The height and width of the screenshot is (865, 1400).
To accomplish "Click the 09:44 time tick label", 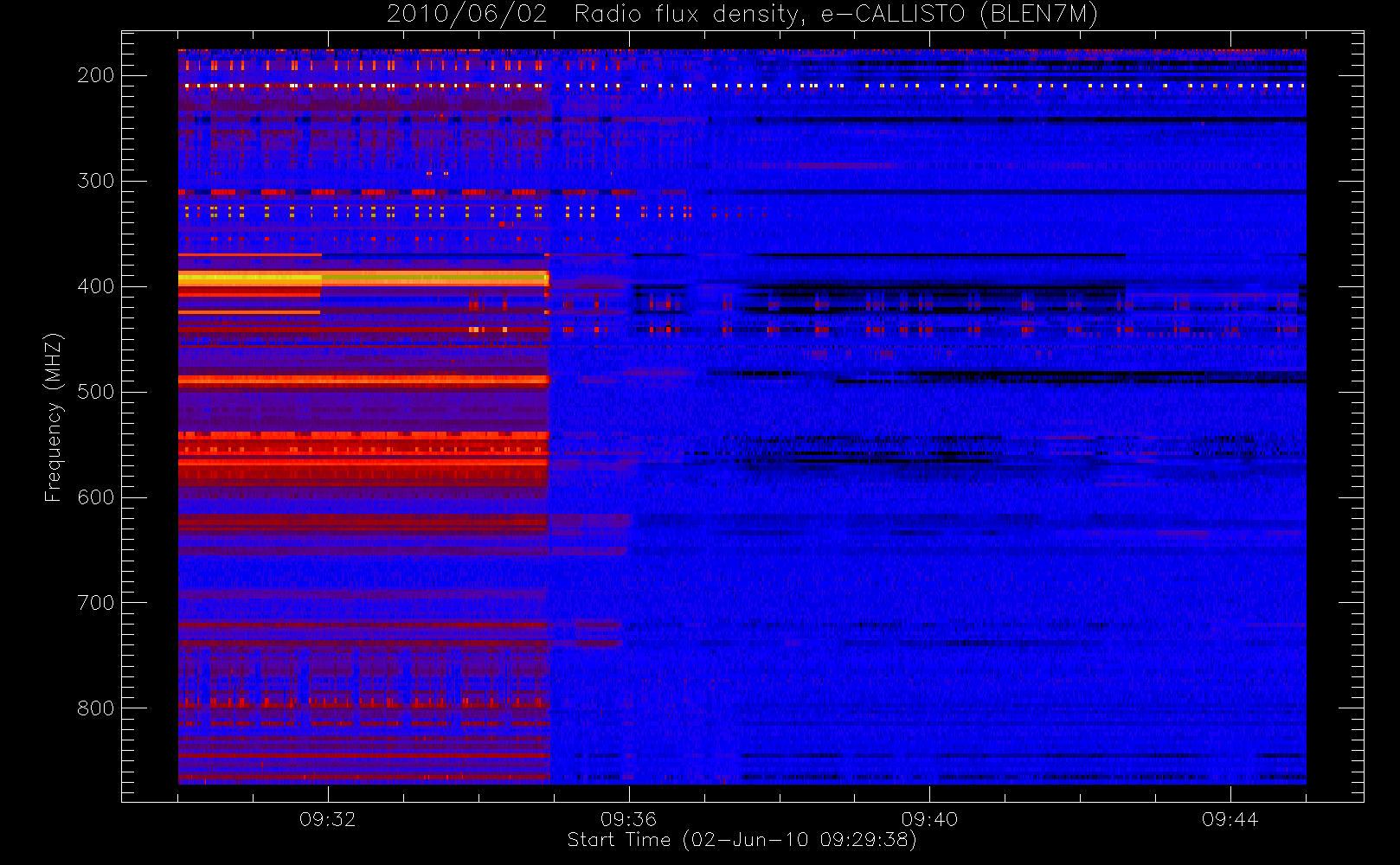I will pos(1230,819).
